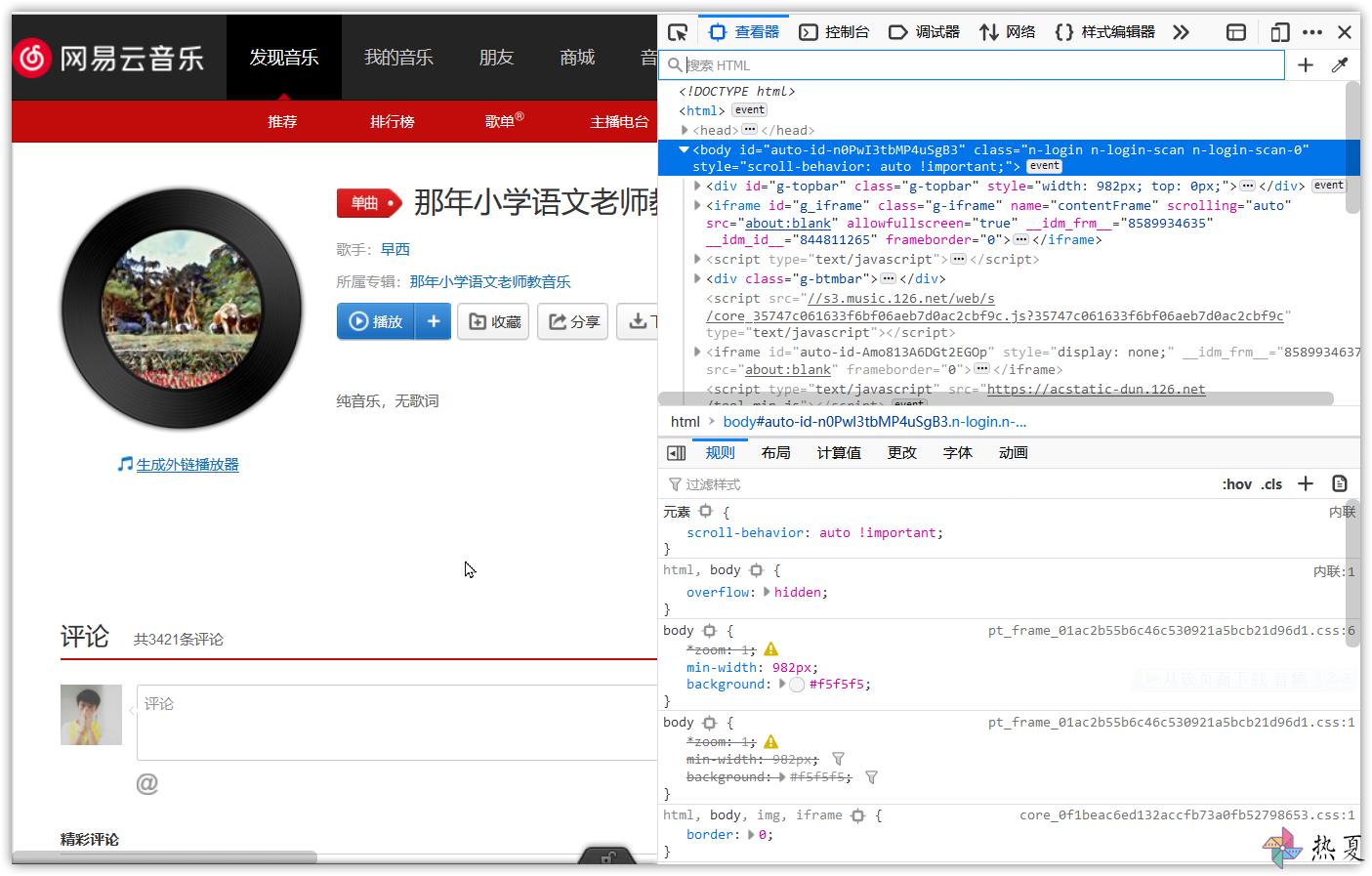Viewport: 1372px width, 876px height.
Task: Collapse the body element node
Action: [685, 149]
